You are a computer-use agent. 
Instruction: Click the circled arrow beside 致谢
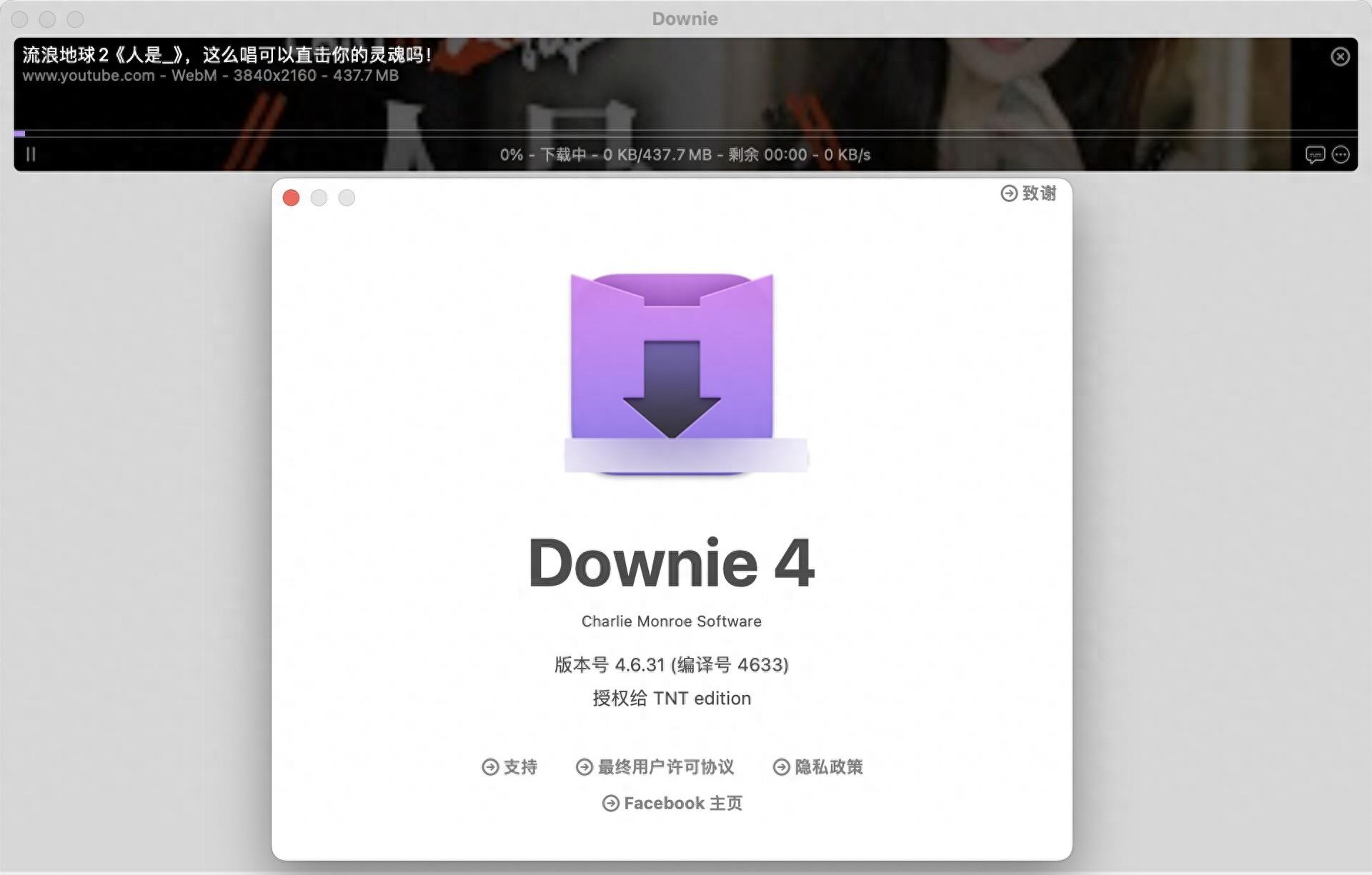pos(1008,193)
